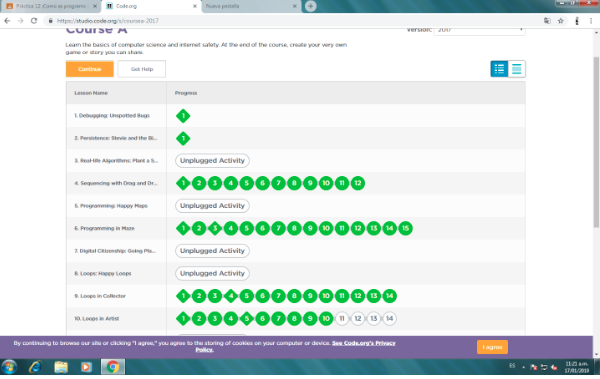Focus the address bar URL
This screenshot has height=379, width=600.
click(x=108, y=21)
